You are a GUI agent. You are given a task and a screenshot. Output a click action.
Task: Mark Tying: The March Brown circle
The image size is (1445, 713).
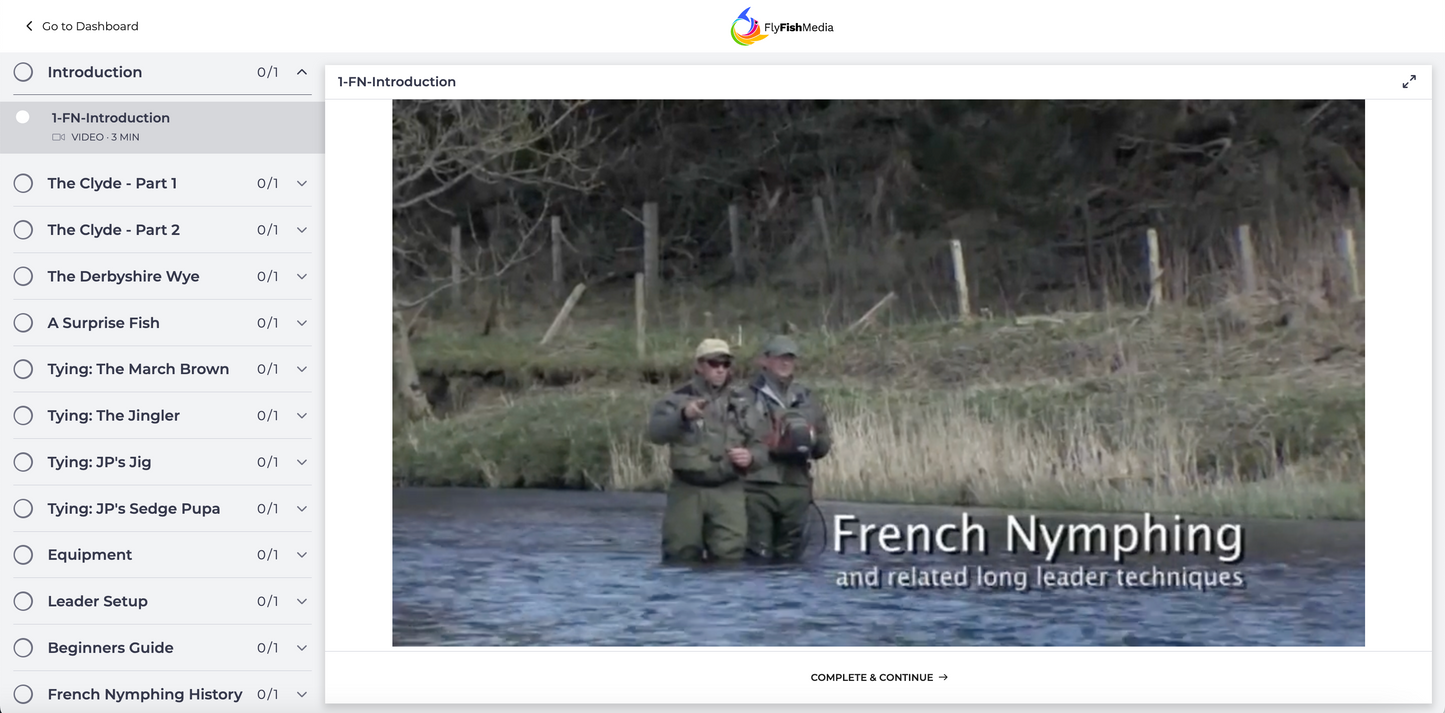(23, 369)
